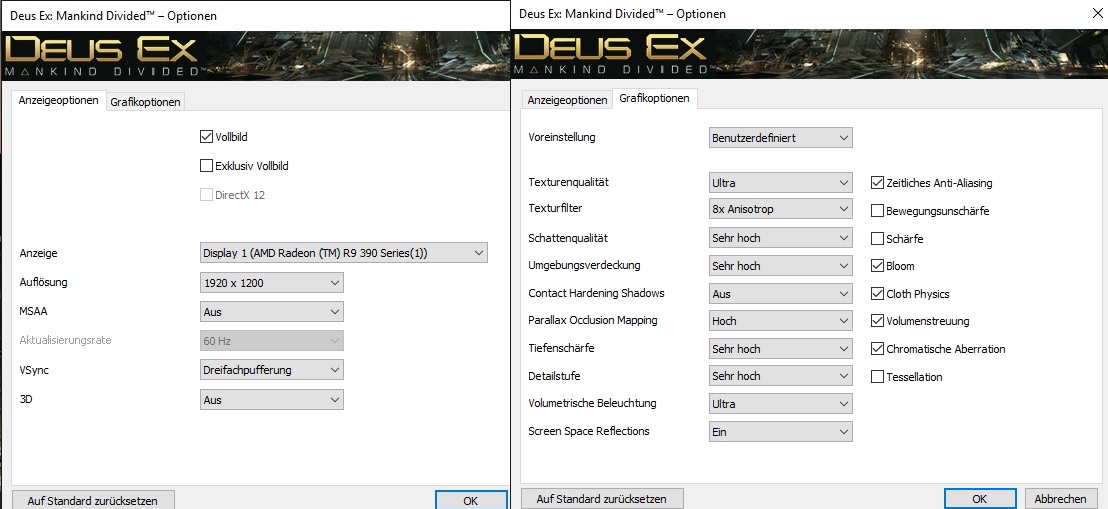The height and width of the screenshot is (509, 1108).
Task: Click Auf Standard zurücksetzen in right window
Action: coord(601,498)
